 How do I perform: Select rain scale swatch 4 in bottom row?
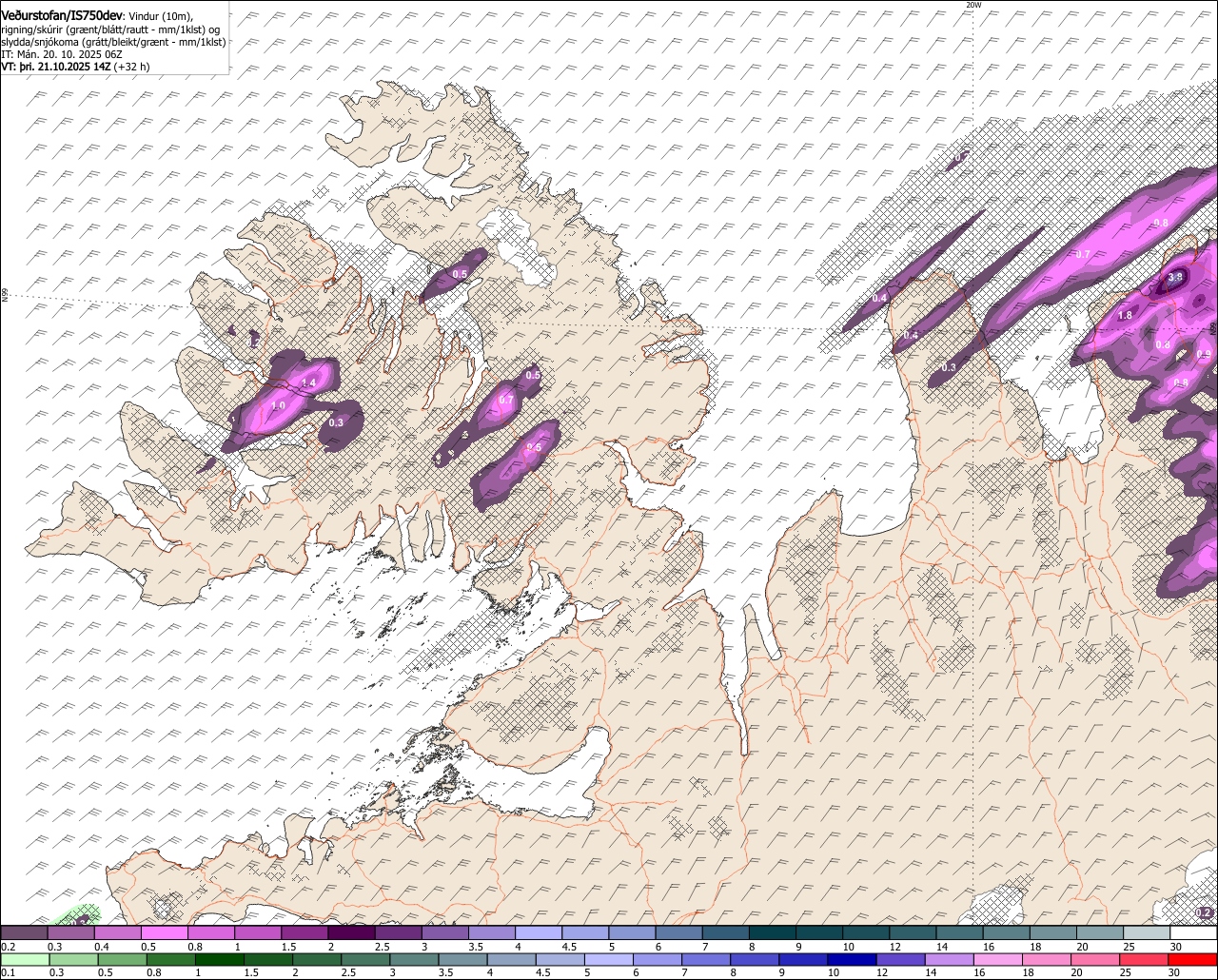[512, 959]
